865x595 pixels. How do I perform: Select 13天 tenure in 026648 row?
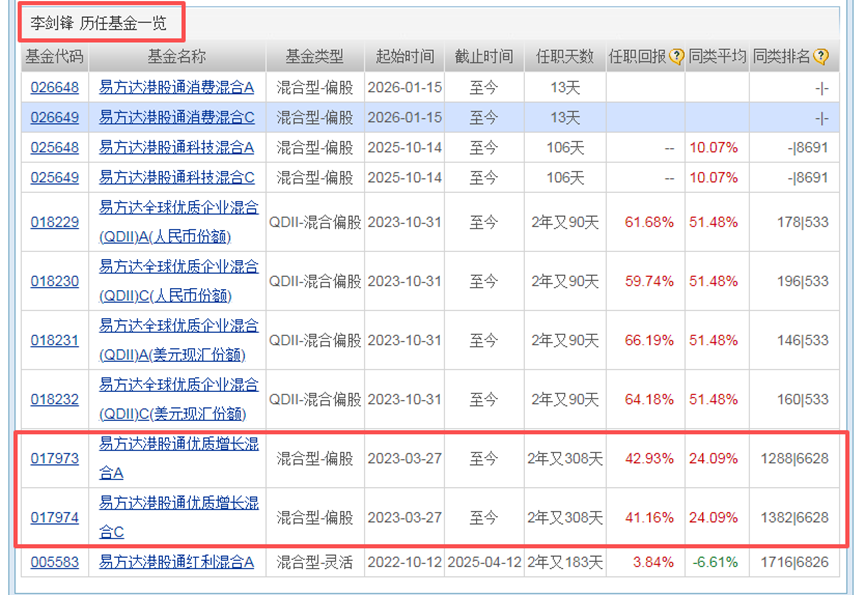tap(565, 88)
